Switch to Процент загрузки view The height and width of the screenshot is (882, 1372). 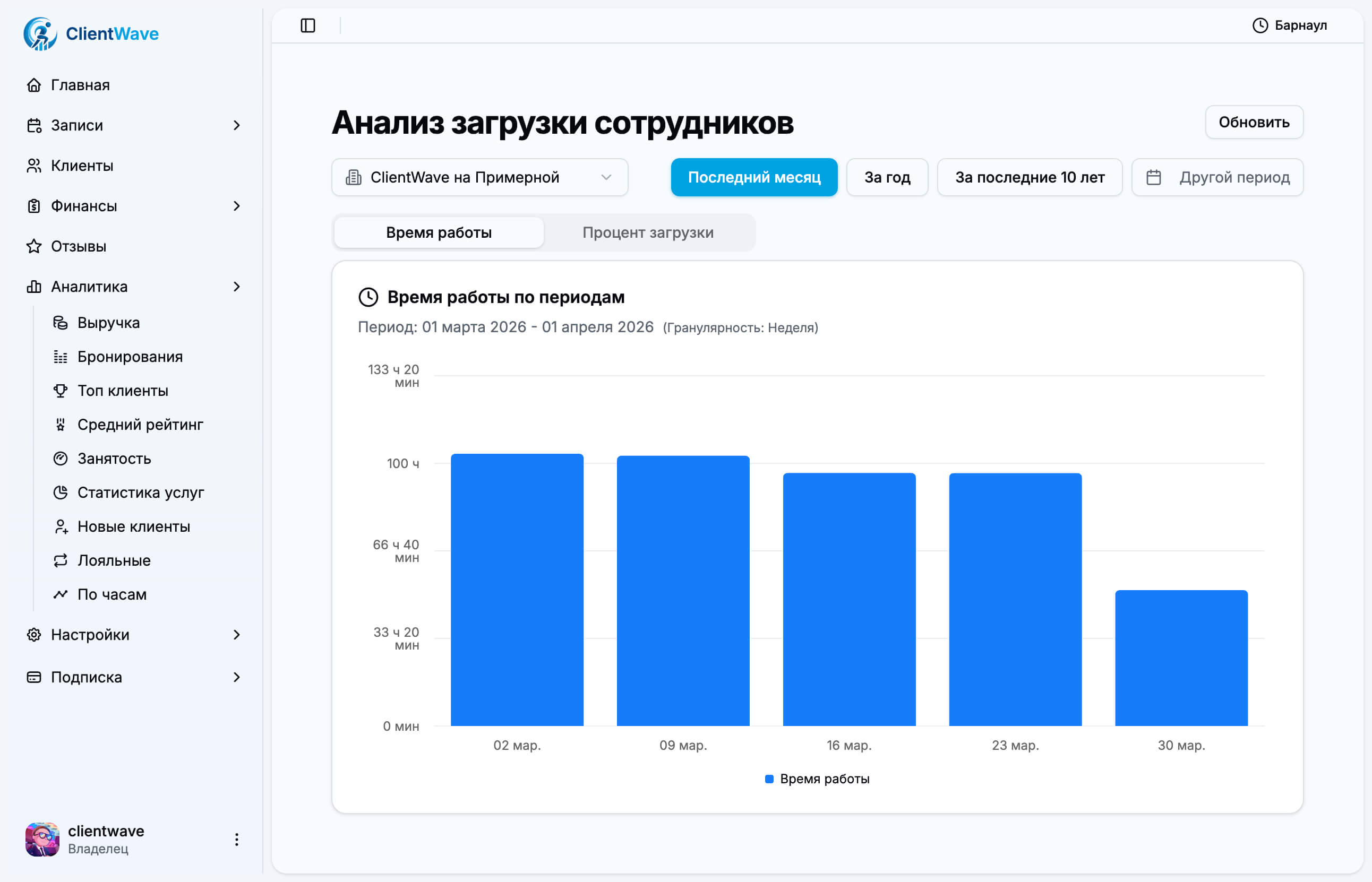pos(648,232)
